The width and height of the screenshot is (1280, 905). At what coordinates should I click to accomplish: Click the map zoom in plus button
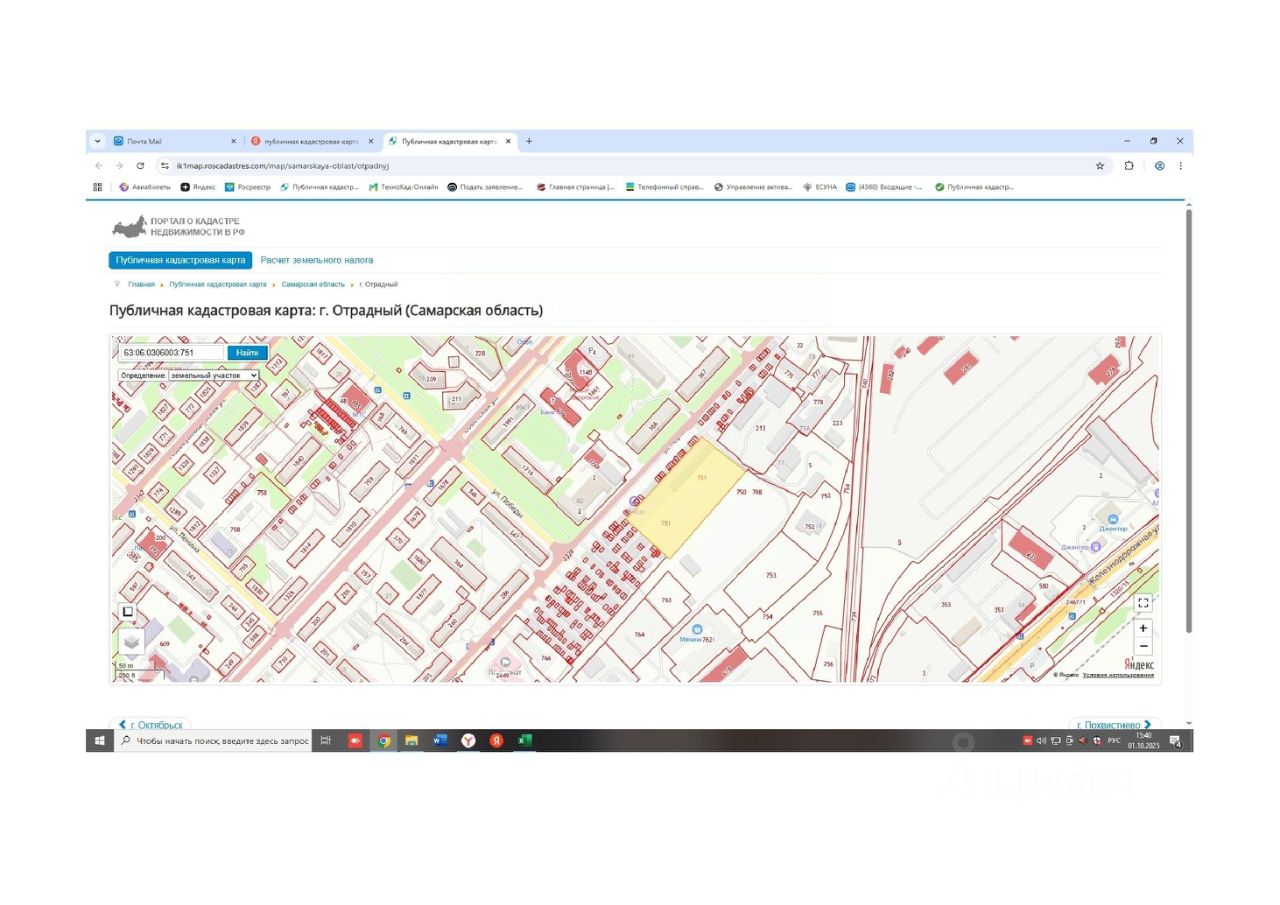(1143, 628)
